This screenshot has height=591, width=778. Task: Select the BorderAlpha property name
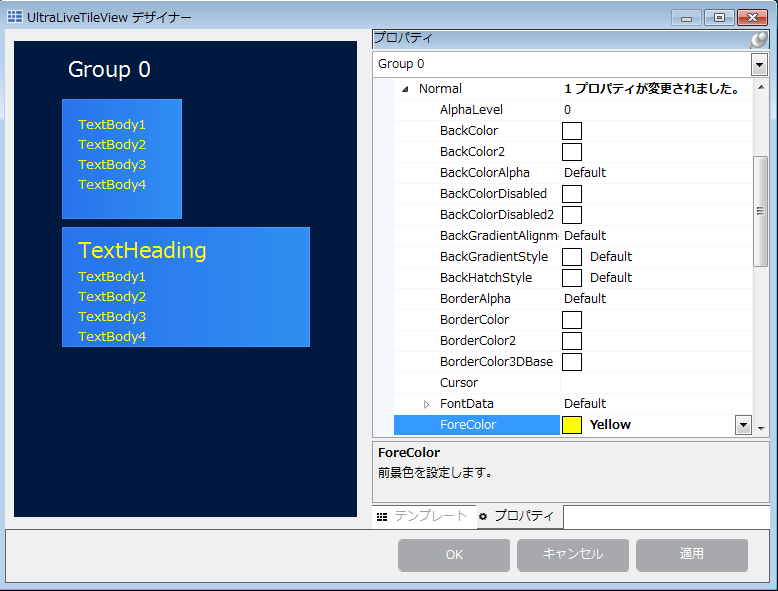pos(475,299)
